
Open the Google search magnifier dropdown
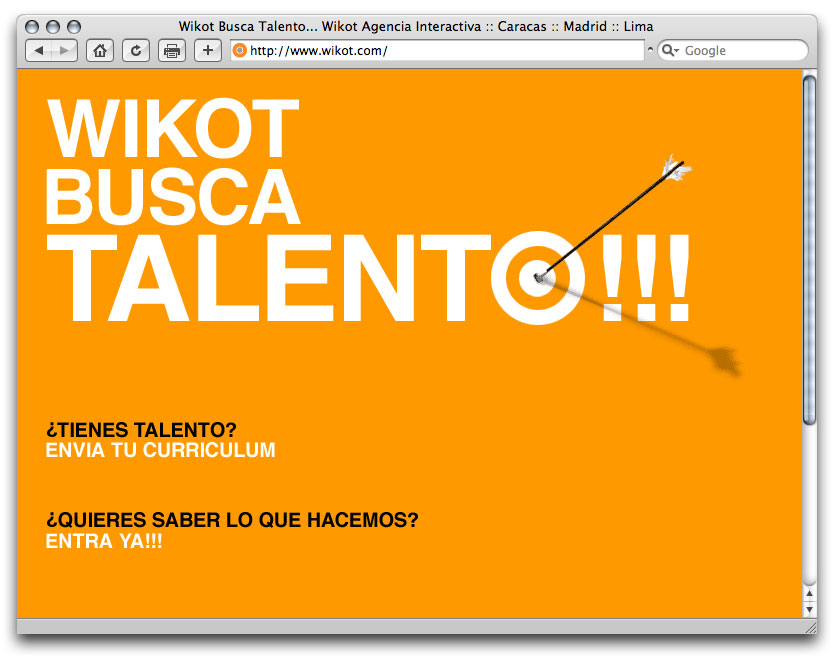[670, 50]
